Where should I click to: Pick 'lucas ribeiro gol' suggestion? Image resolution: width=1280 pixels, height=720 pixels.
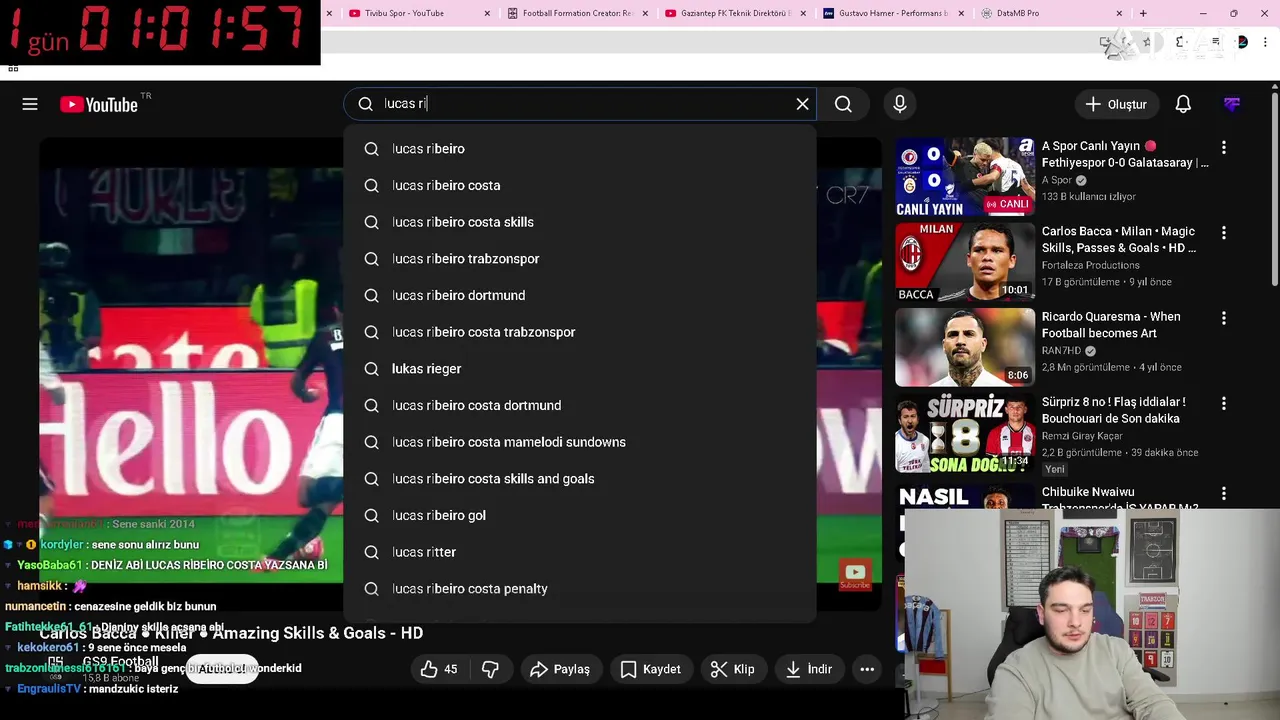580,515
